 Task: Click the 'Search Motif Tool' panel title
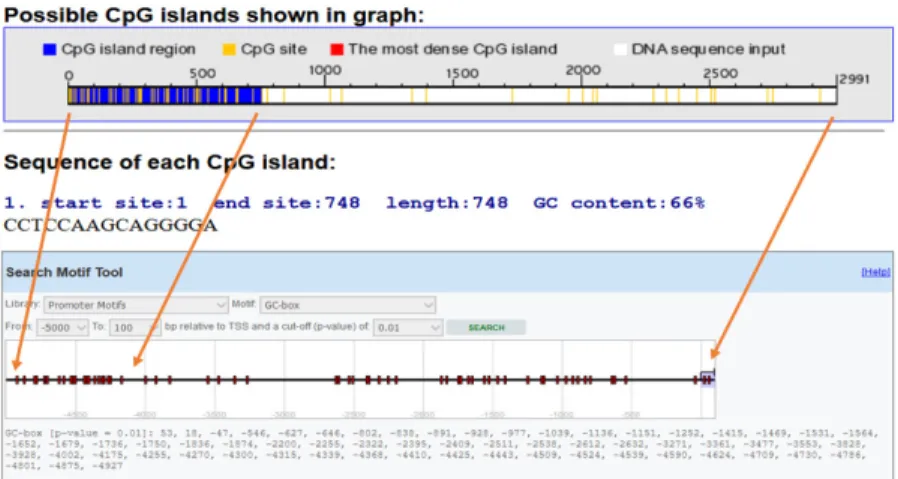64,272
